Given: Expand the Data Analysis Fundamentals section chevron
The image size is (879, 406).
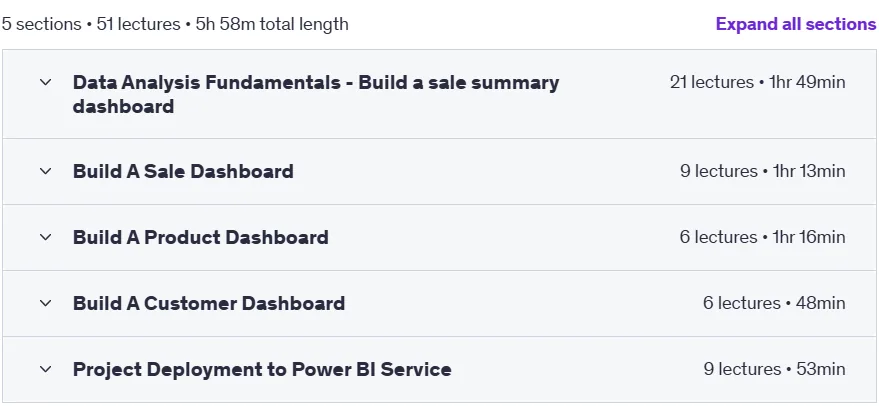Looking at the screenshot, I should tap(45, 82).
